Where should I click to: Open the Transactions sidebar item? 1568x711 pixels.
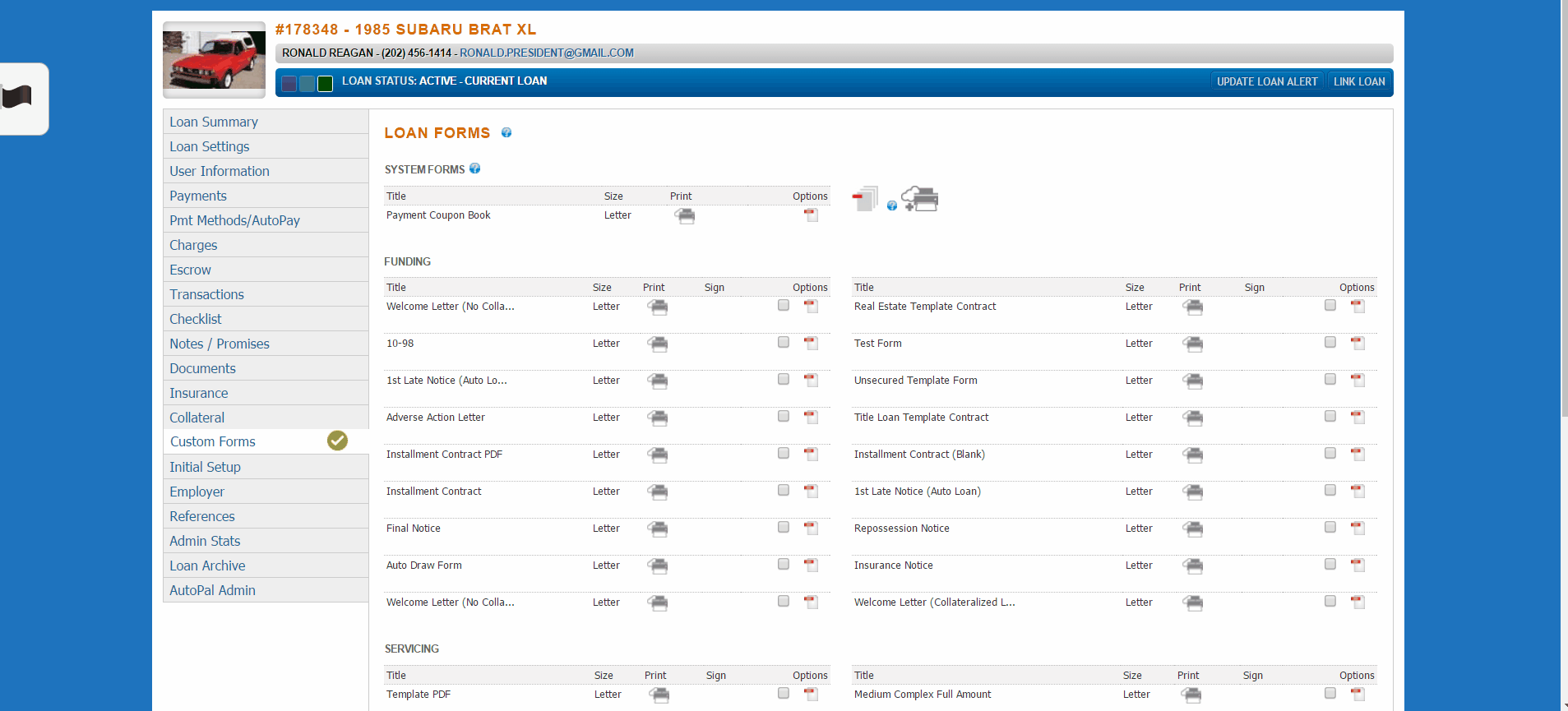pyautogui.click(x=266, y=294)
